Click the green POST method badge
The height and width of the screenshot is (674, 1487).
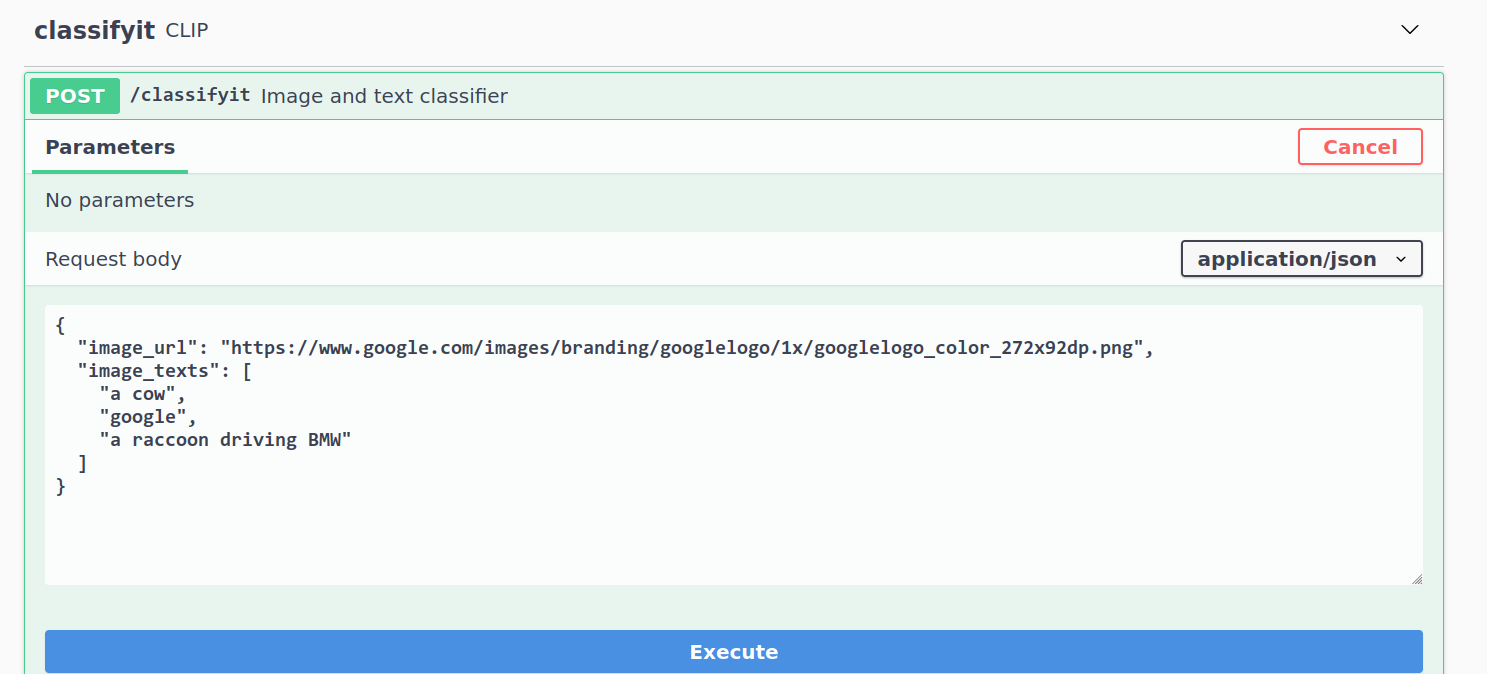[x=74, y=96]
